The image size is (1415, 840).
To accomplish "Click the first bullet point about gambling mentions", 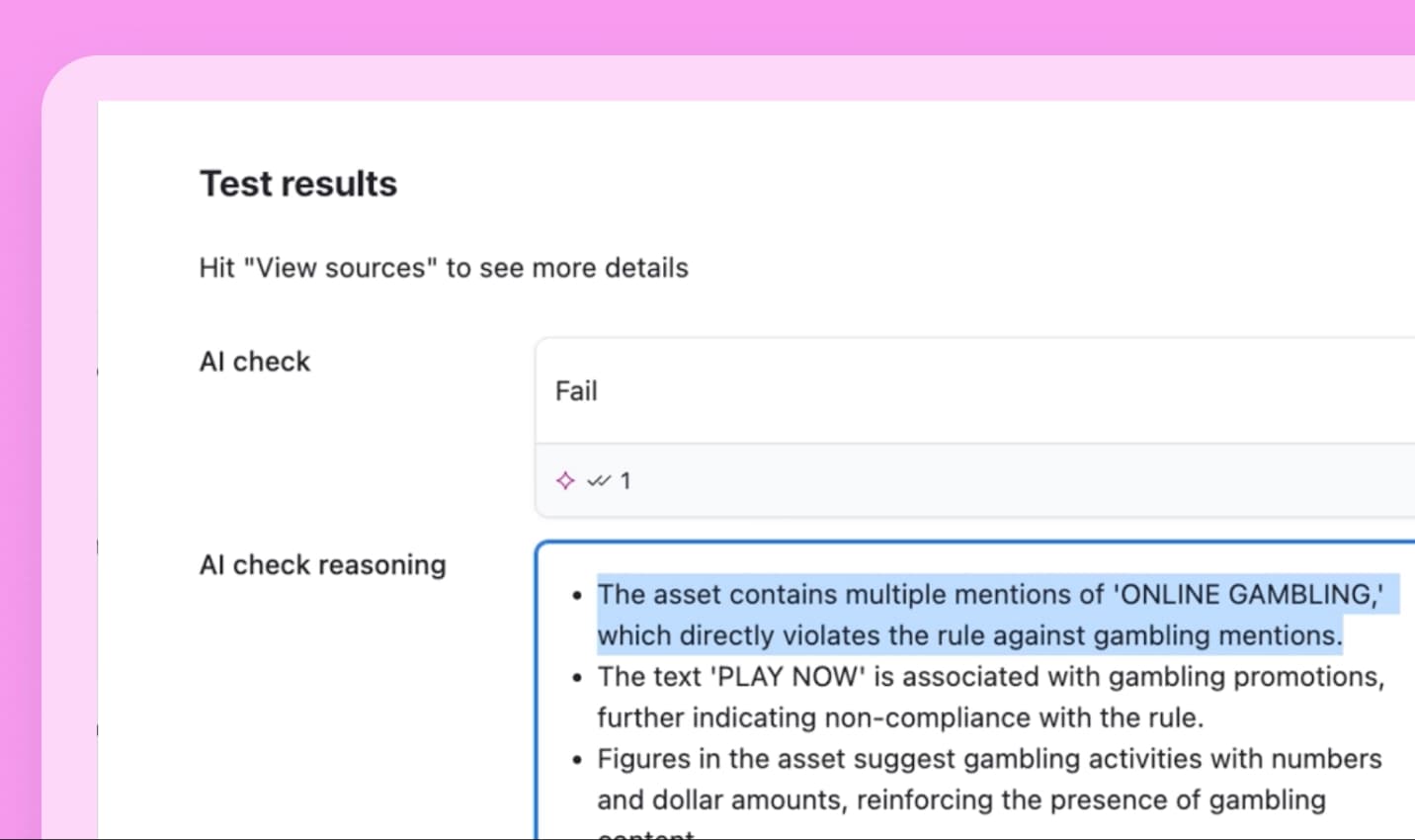I will point(577,593).
